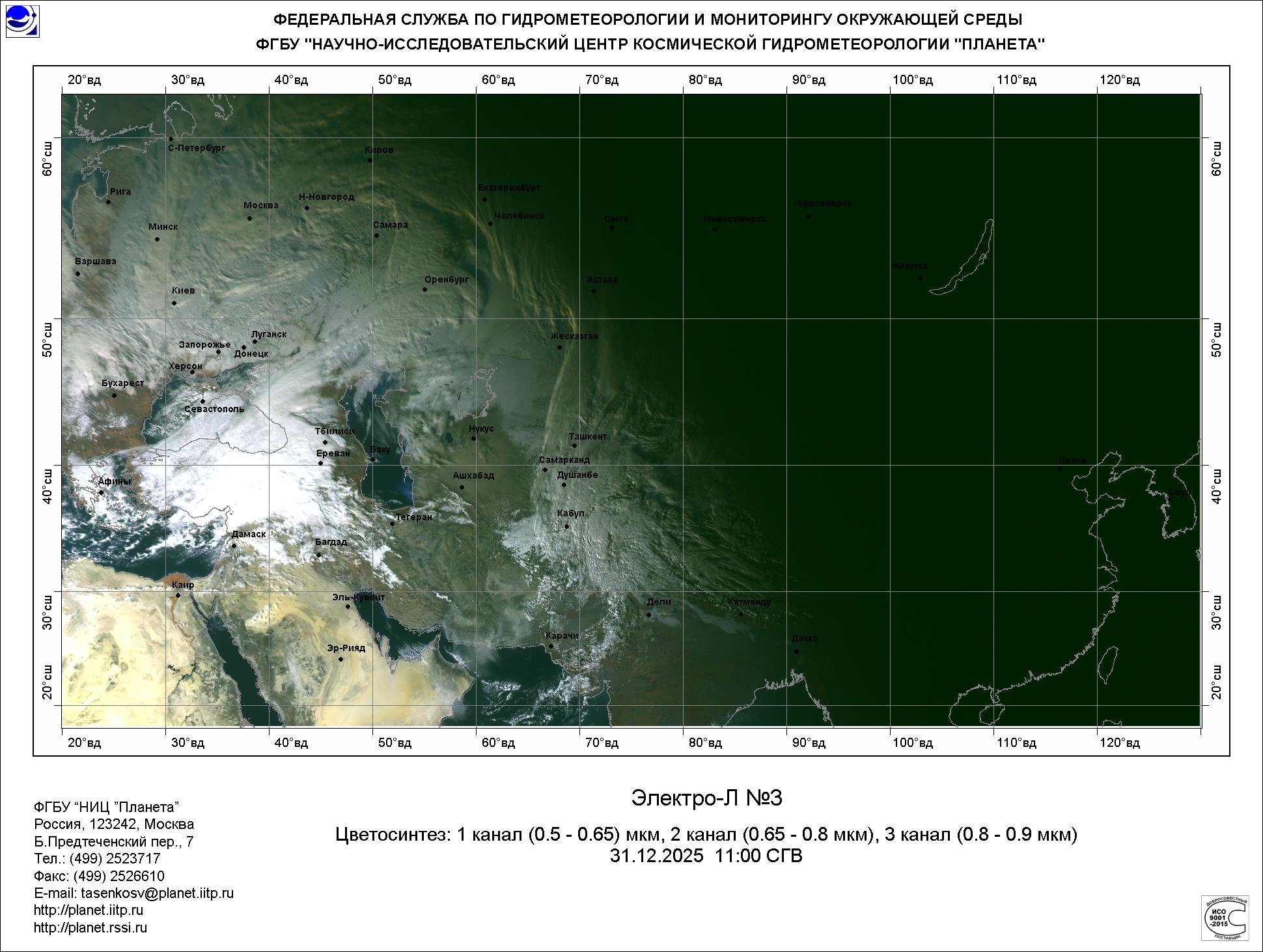Click the Цветосинтез channel description text
This screenshot has height=952, width=1263.
coord(706,834)
